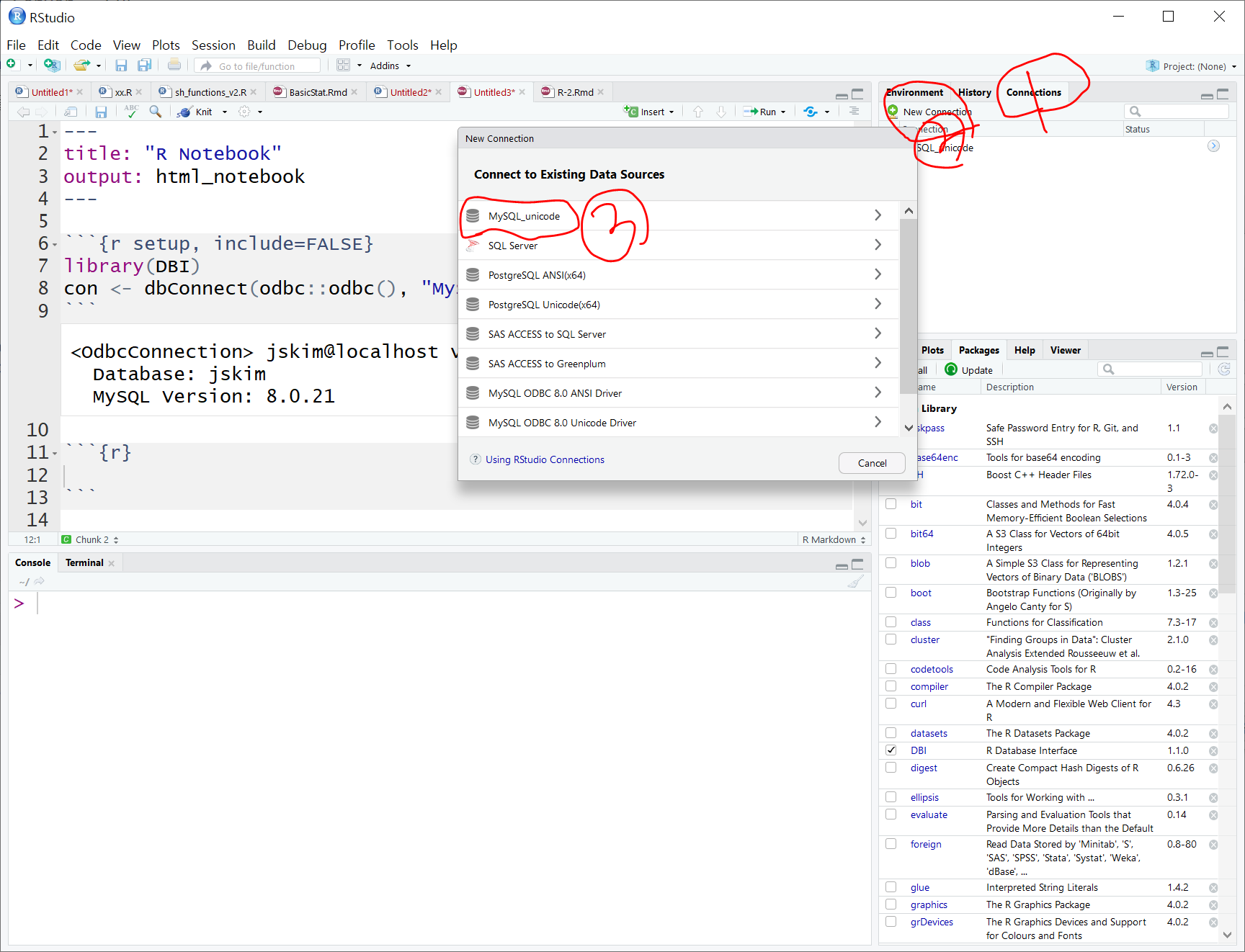Image resolution: width=1245 pixels, height=952 pixels.
Task: Go to previous chunk up arrow
Action: [698, 112]
